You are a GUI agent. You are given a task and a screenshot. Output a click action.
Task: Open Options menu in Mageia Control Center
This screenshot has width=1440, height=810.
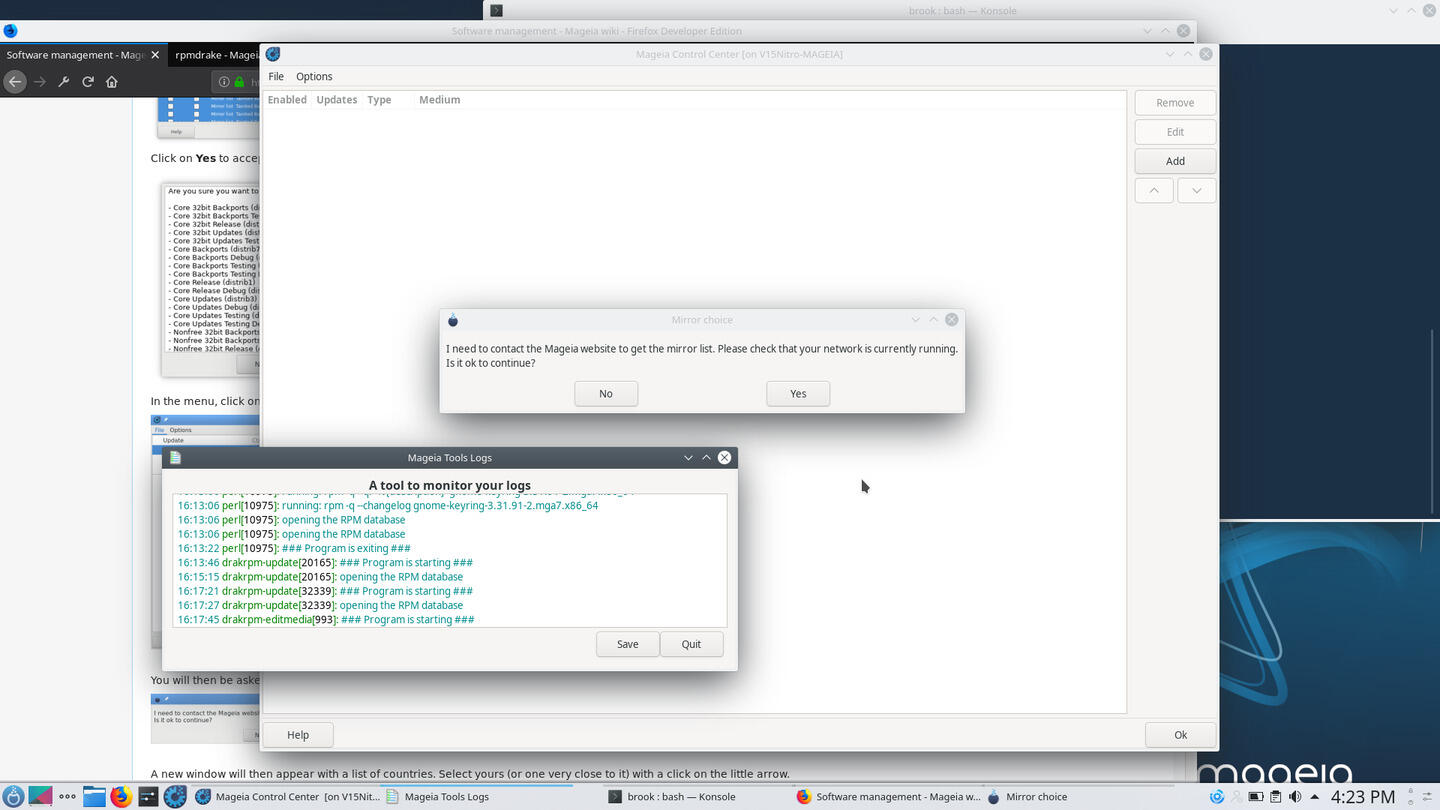tap(314, 76)
